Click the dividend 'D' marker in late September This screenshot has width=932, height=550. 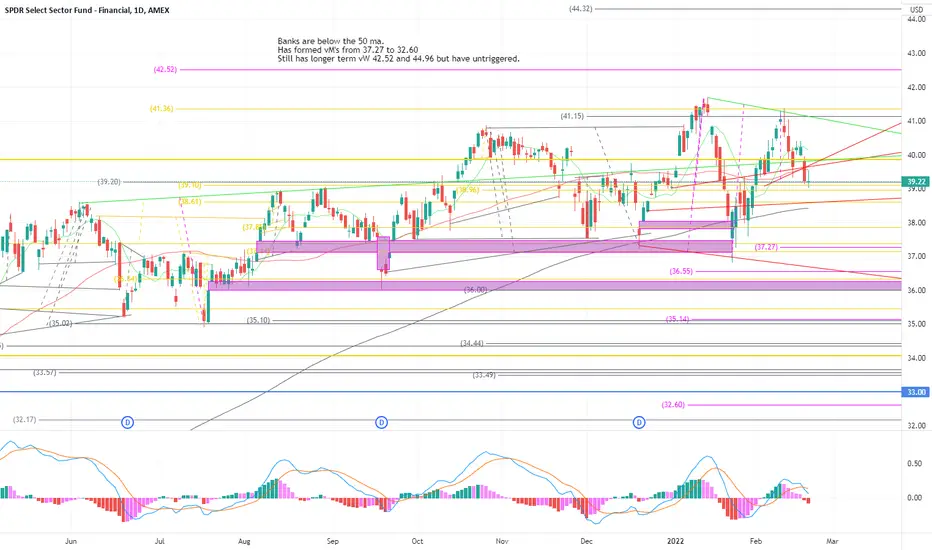coord(382,422)
